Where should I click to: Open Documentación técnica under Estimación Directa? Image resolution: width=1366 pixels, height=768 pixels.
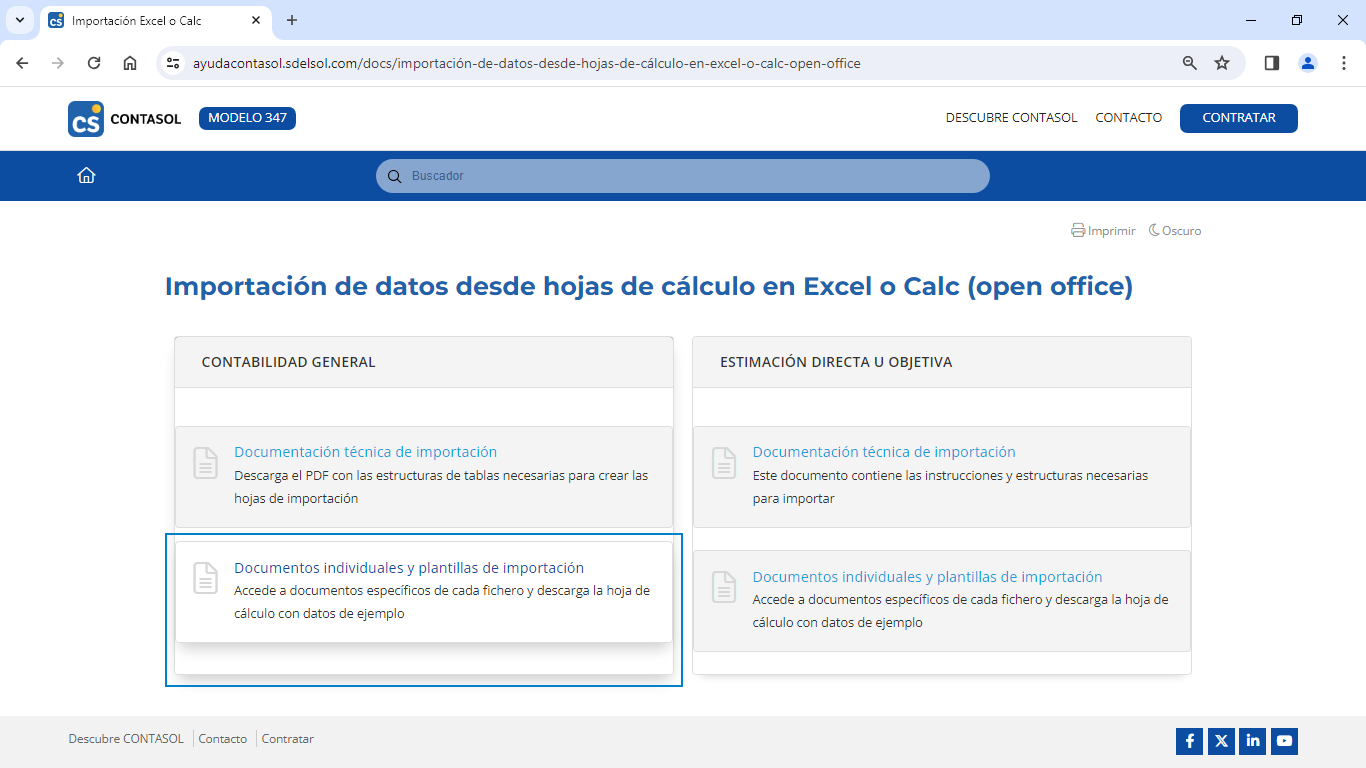pos(884,452)
